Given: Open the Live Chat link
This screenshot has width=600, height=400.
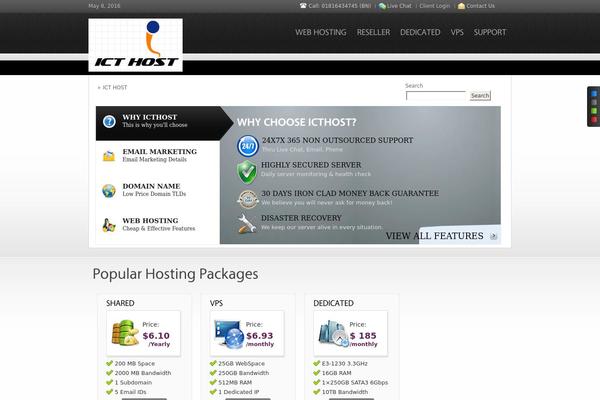Looking at the screenshot, I should pos(399,6).
